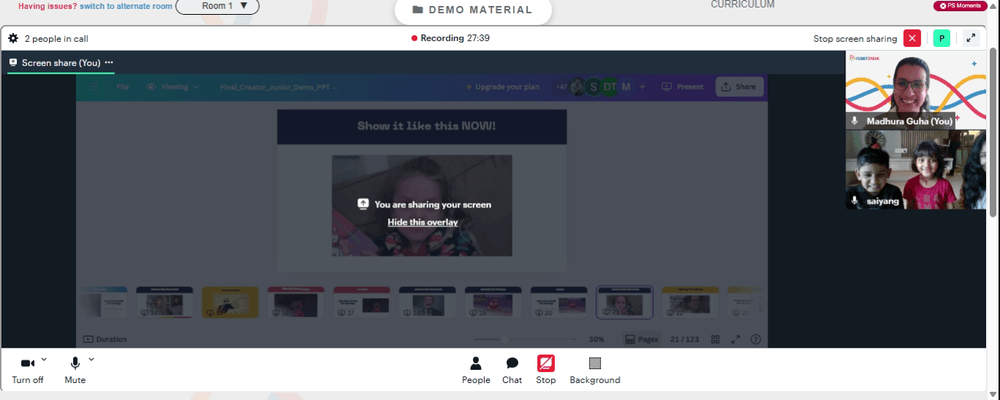This screenshot has height=400, width=1000.
Task: Select page 20 thumbnail
Action: click(559, 302)
